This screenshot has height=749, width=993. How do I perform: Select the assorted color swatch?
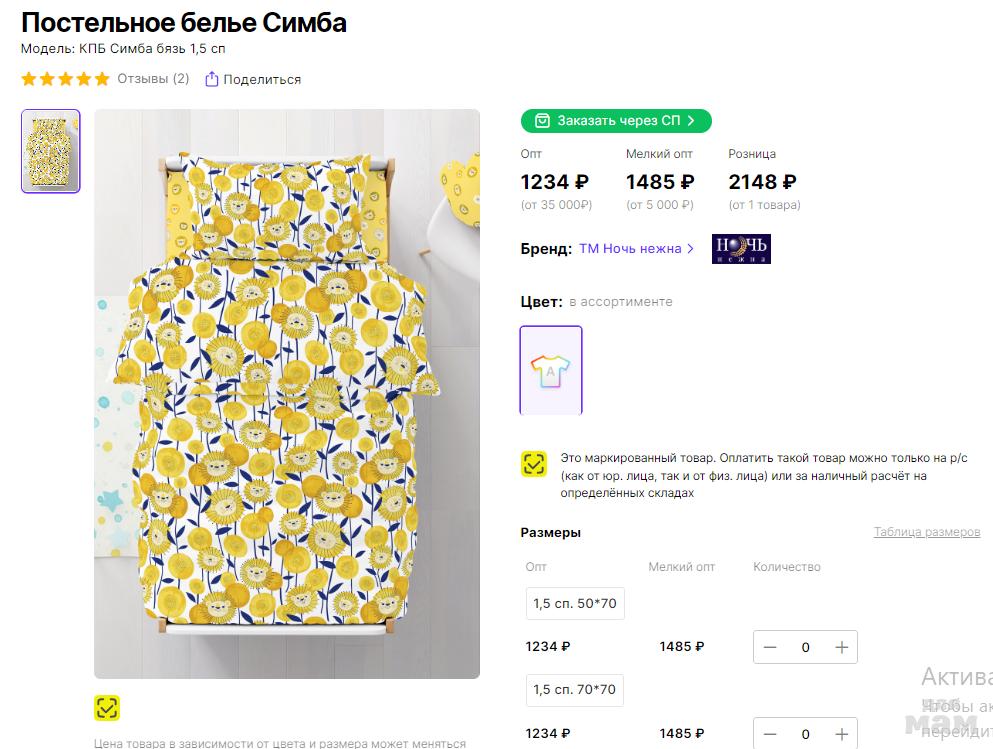(550, 370)
